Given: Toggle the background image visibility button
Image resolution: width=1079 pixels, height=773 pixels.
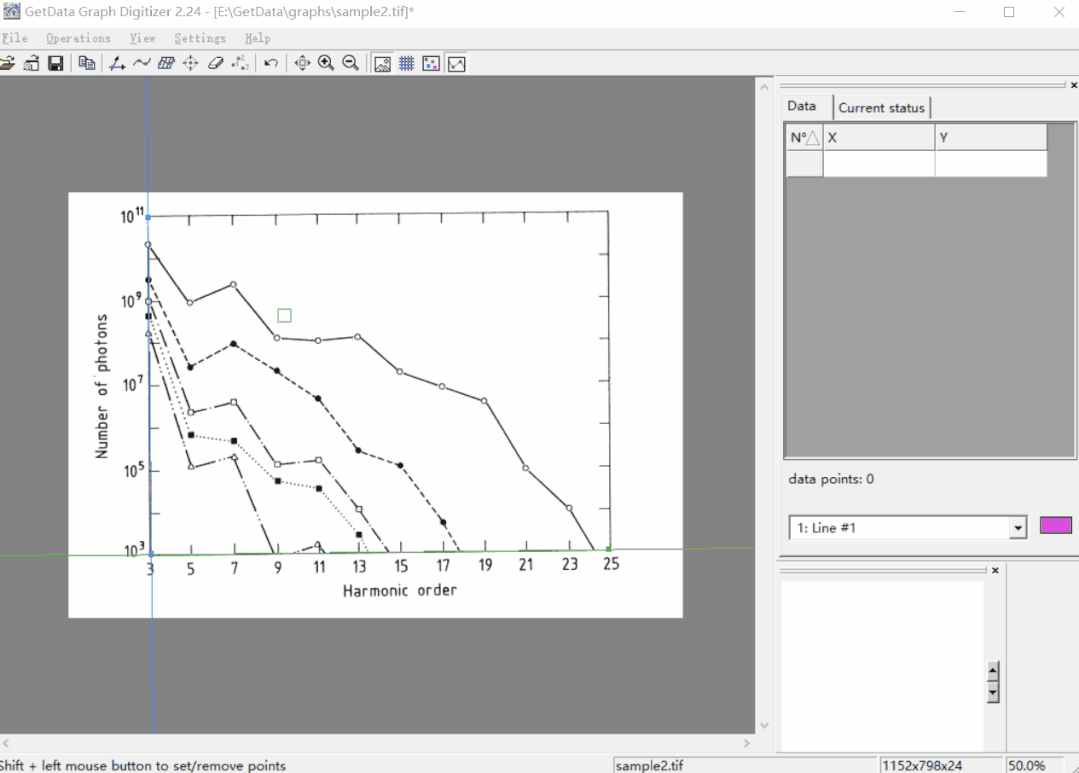Looking at the screenshot, I should click(381, 62).
